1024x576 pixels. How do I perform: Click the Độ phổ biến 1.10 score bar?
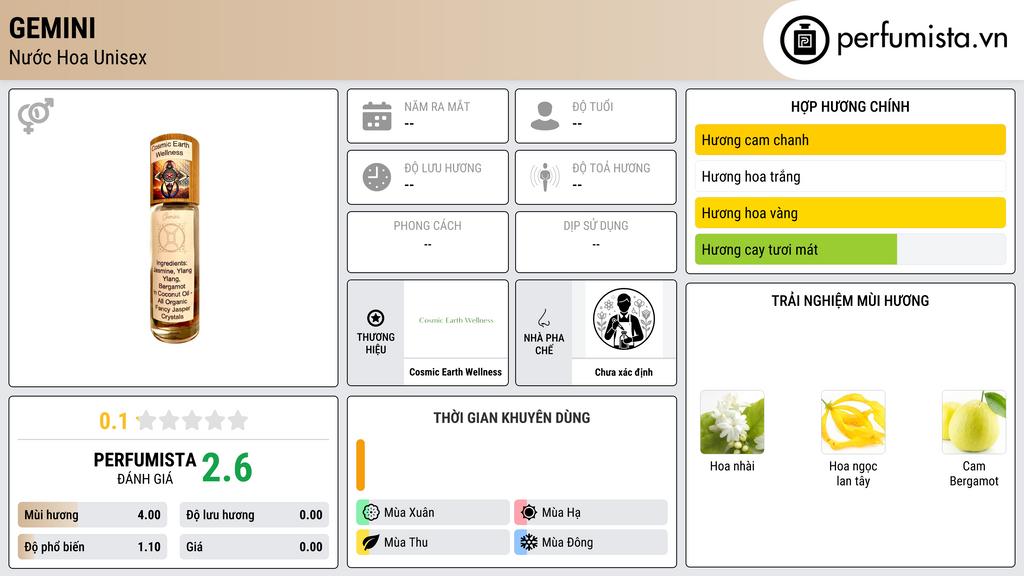tap(92, 547)
